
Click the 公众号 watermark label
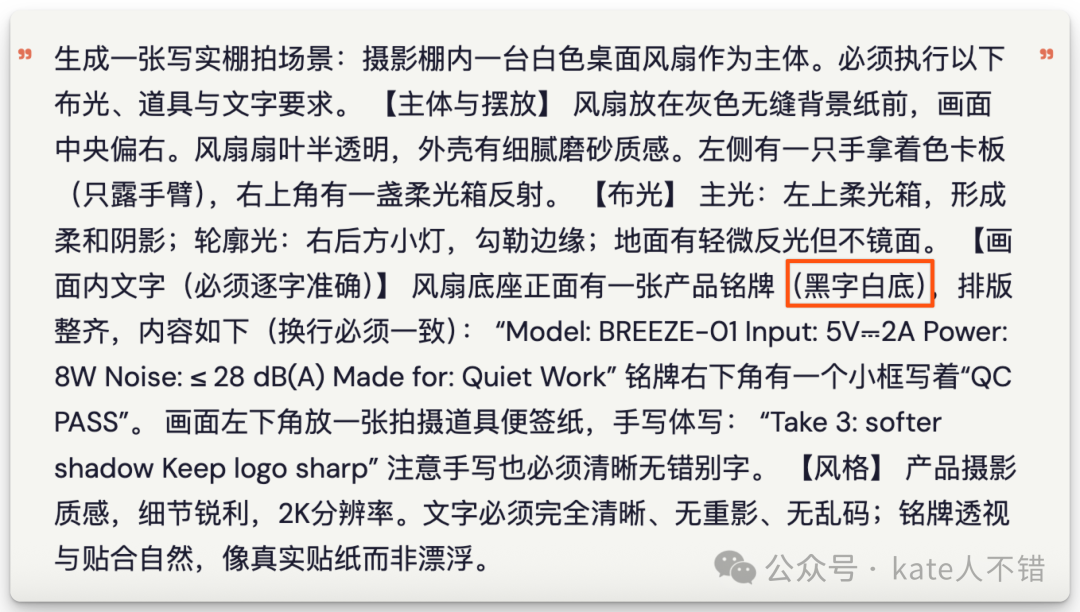click(x=811, y=569)
